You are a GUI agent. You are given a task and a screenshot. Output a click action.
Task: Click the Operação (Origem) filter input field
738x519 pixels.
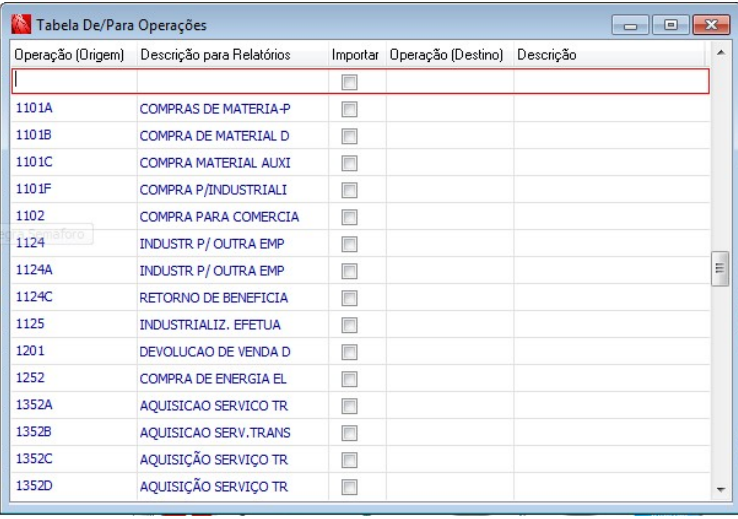pos(74,81)
